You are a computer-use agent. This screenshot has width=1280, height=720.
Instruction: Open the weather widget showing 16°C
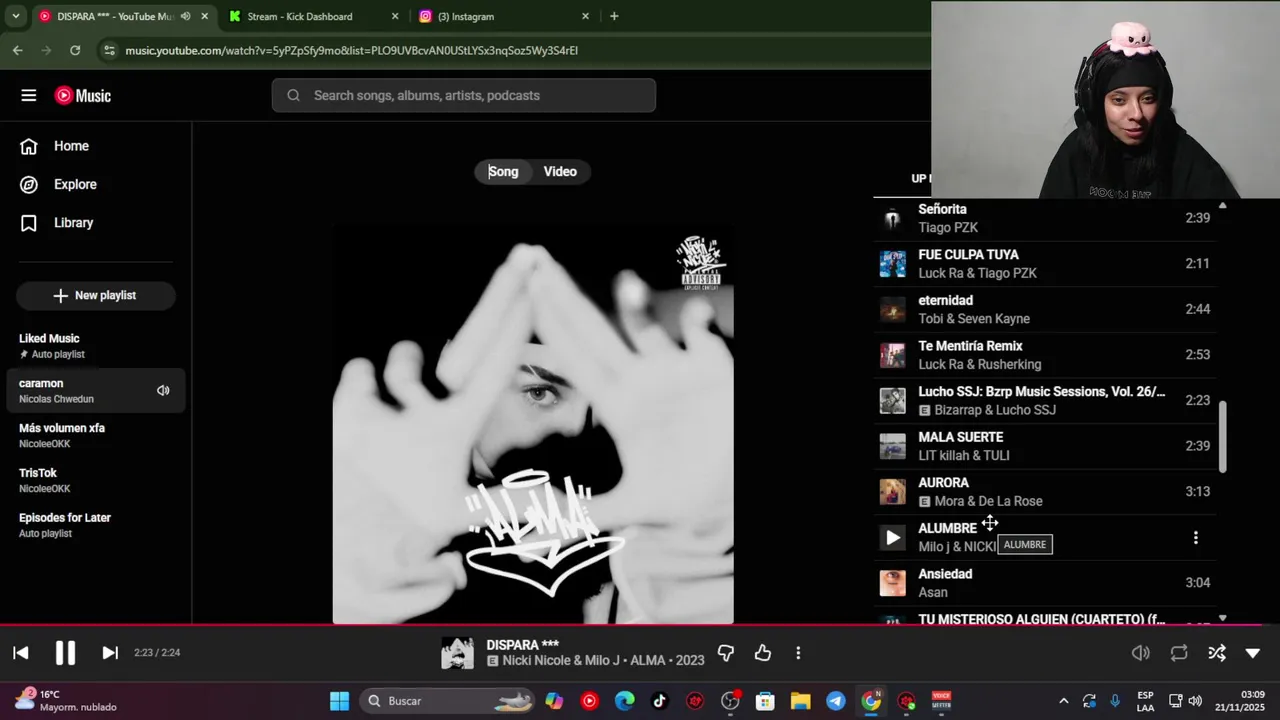[x=67, y=701]
